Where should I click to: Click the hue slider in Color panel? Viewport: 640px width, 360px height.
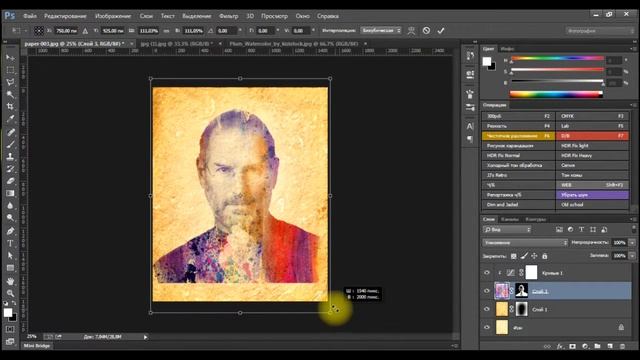pos(557,59)
